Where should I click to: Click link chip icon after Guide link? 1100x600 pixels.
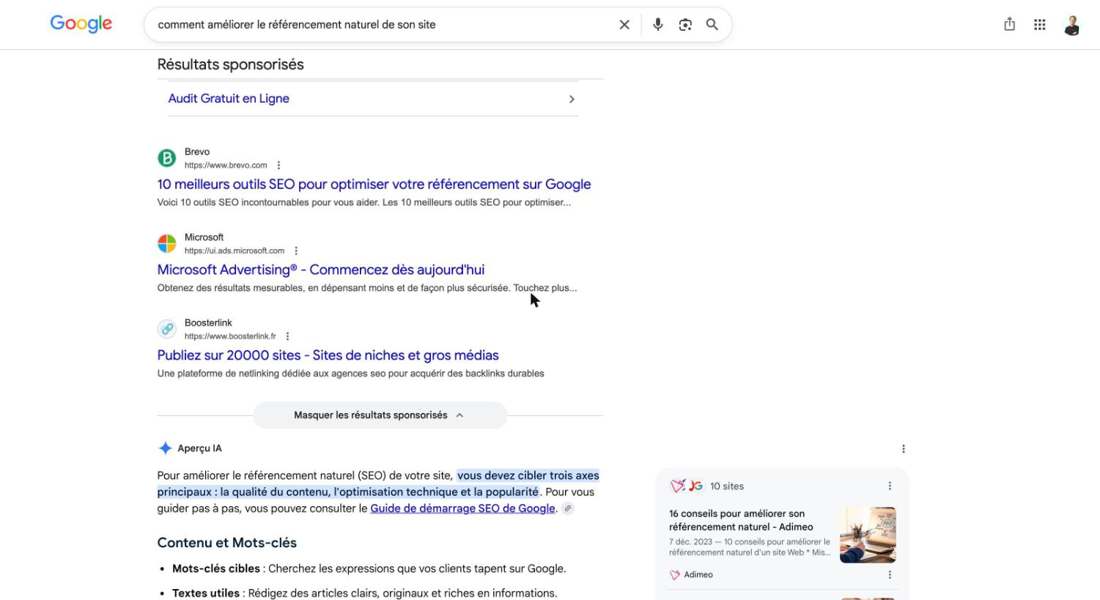click(x=568, y=508)
